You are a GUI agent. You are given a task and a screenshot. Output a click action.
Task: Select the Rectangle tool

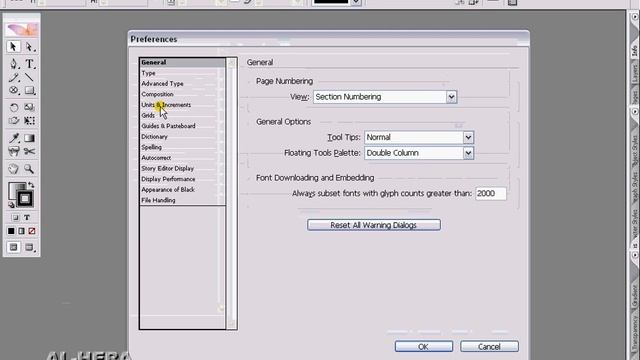click(29, 90)
